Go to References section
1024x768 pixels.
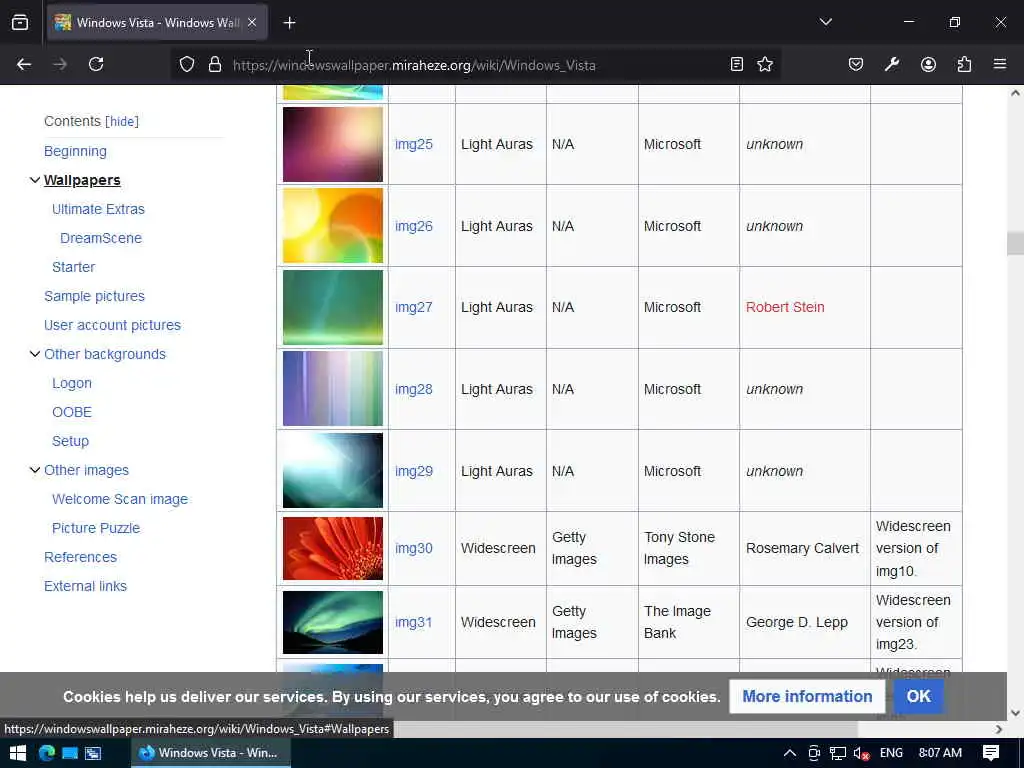coord(80,557)
